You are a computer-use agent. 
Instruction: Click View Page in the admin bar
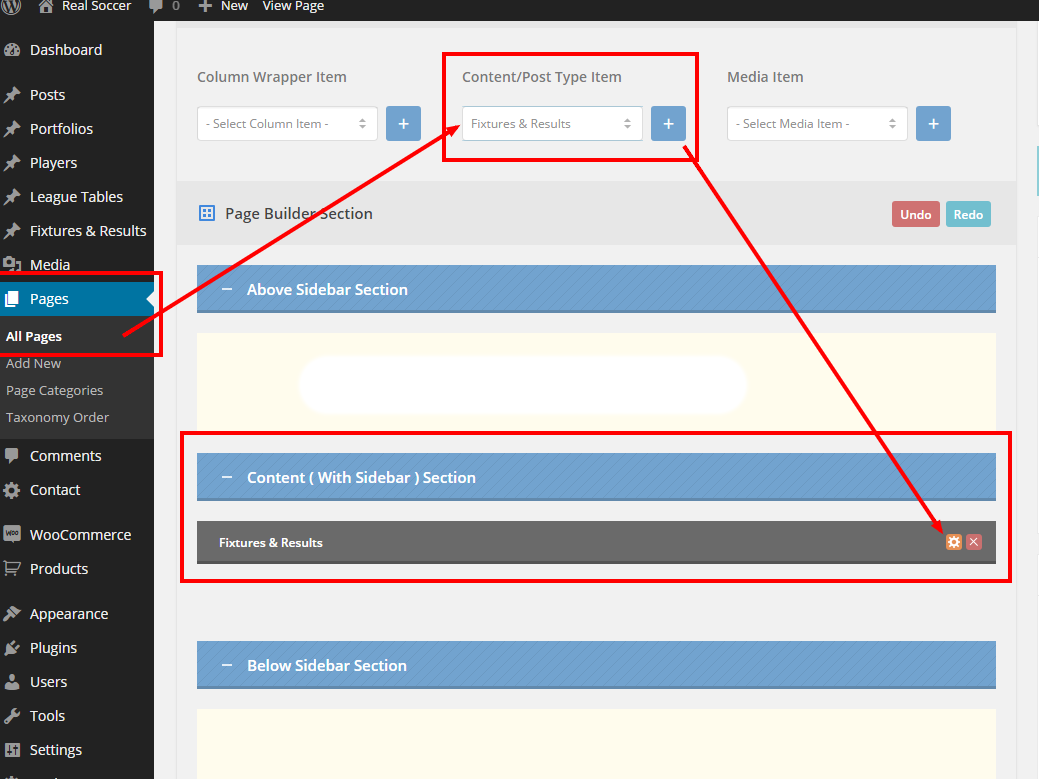coord(293,6)
